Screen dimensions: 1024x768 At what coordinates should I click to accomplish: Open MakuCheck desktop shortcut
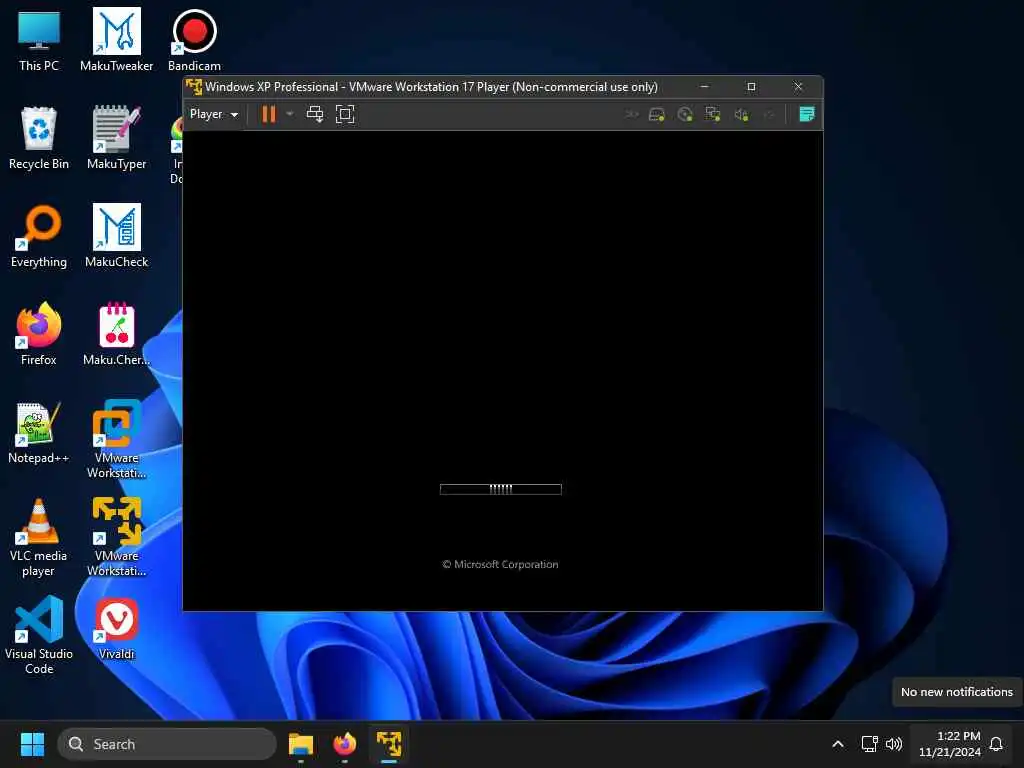pos(116,236)
